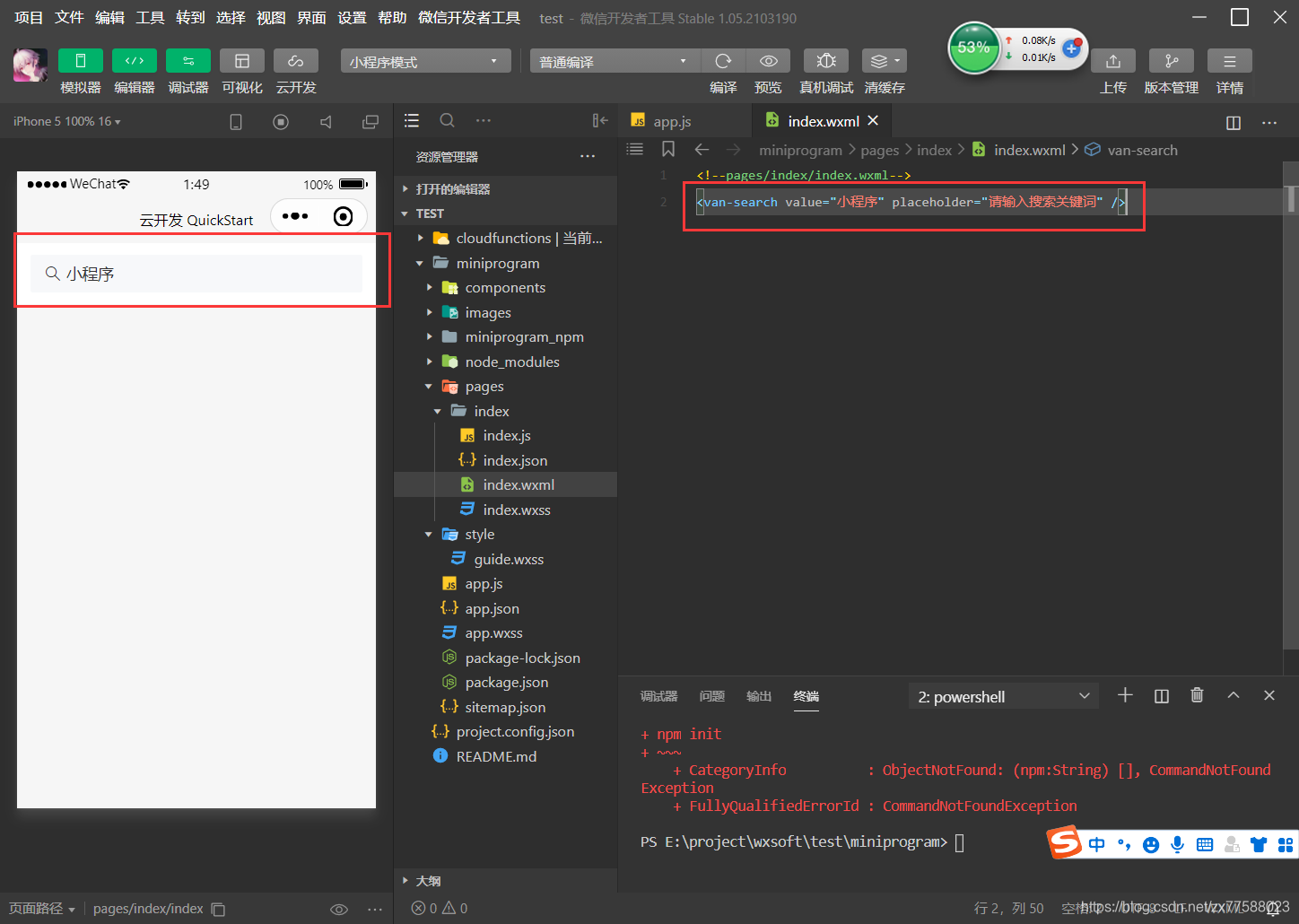This screenshot has height=924, width=1299.
Task: Collapse the miniprogram folder
Action: (505, 263)
